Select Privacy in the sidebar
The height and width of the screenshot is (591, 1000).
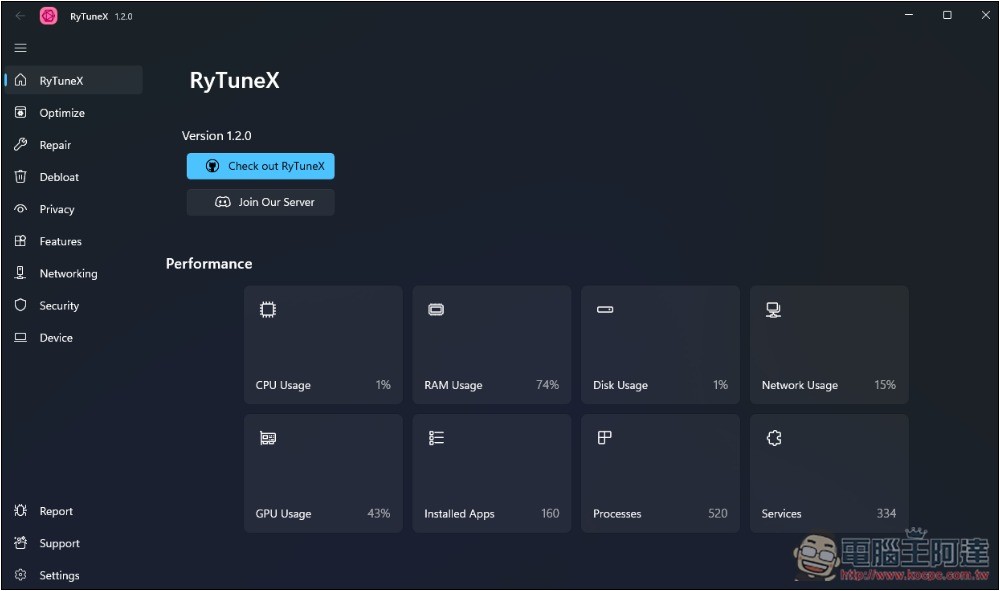click(73, 208)
